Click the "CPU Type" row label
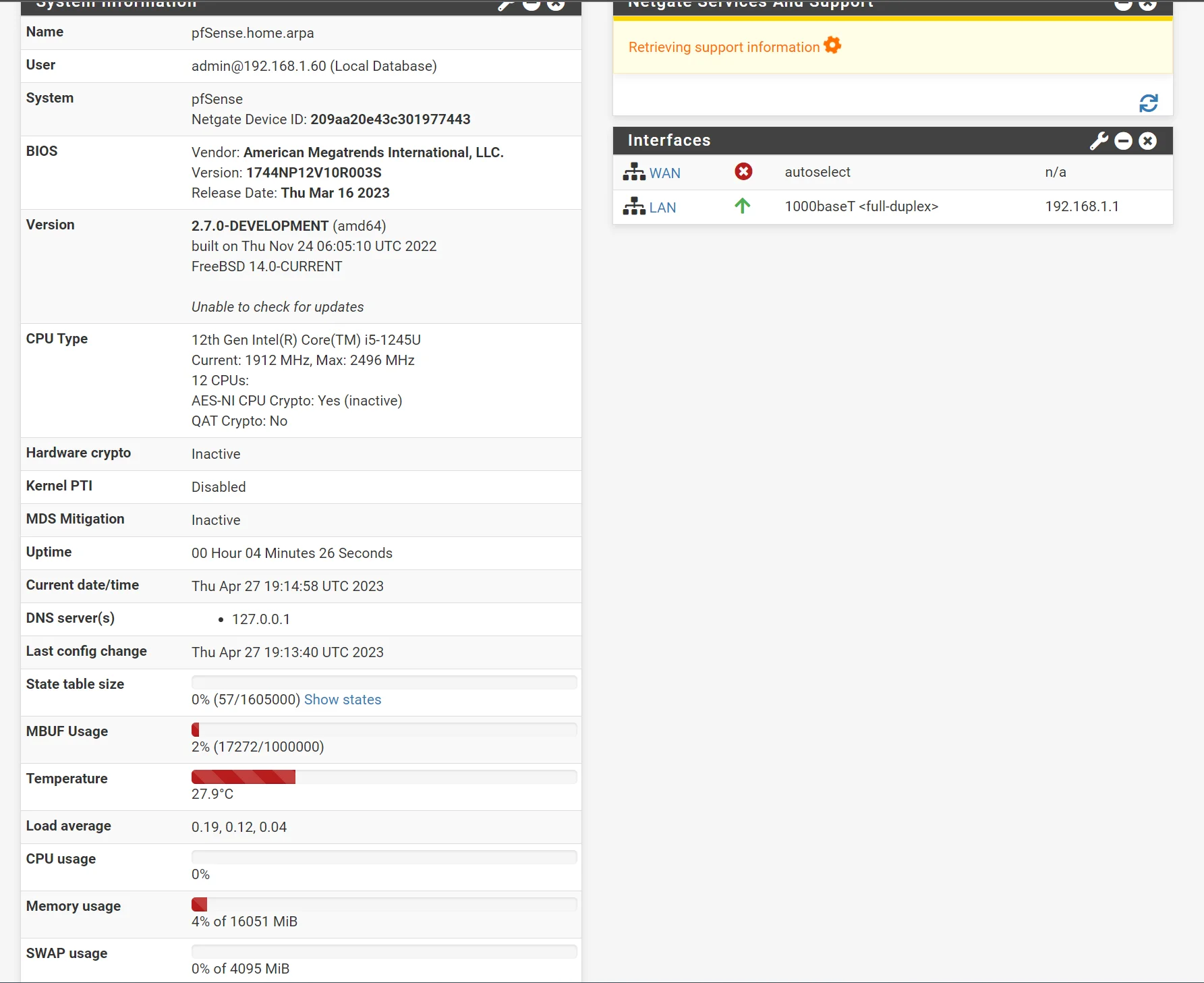The height and width of the screenshot is (983, 1204). 57,339
